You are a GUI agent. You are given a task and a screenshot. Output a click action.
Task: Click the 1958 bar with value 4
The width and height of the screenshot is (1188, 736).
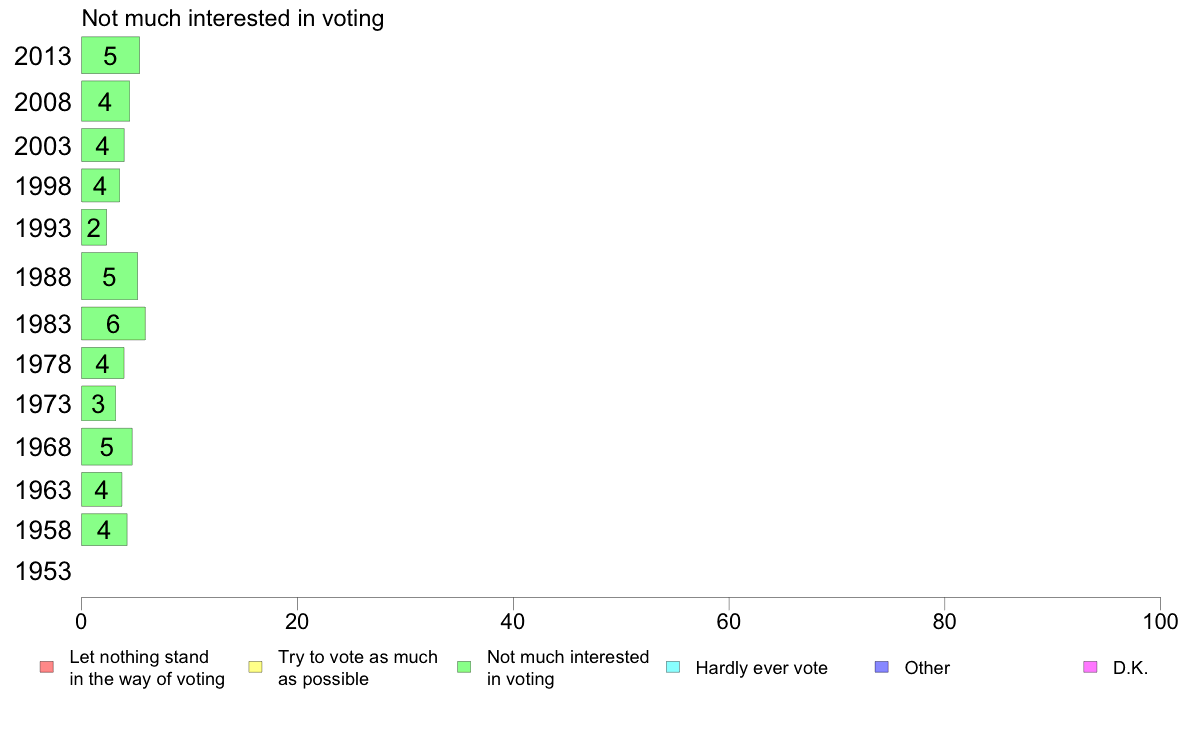pyautogui.click(x=105, y=529)
